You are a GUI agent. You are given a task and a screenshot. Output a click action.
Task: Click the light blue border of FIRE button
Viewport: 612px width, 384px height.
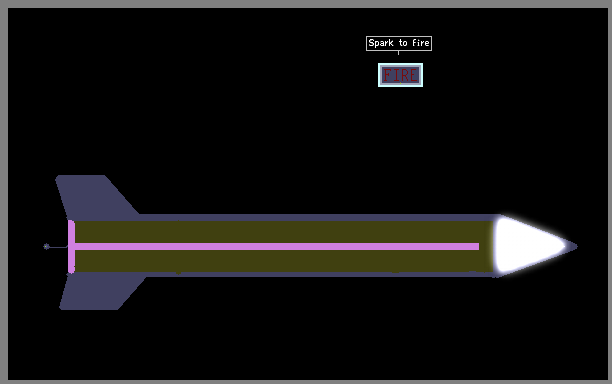click(x=400, y=65)
